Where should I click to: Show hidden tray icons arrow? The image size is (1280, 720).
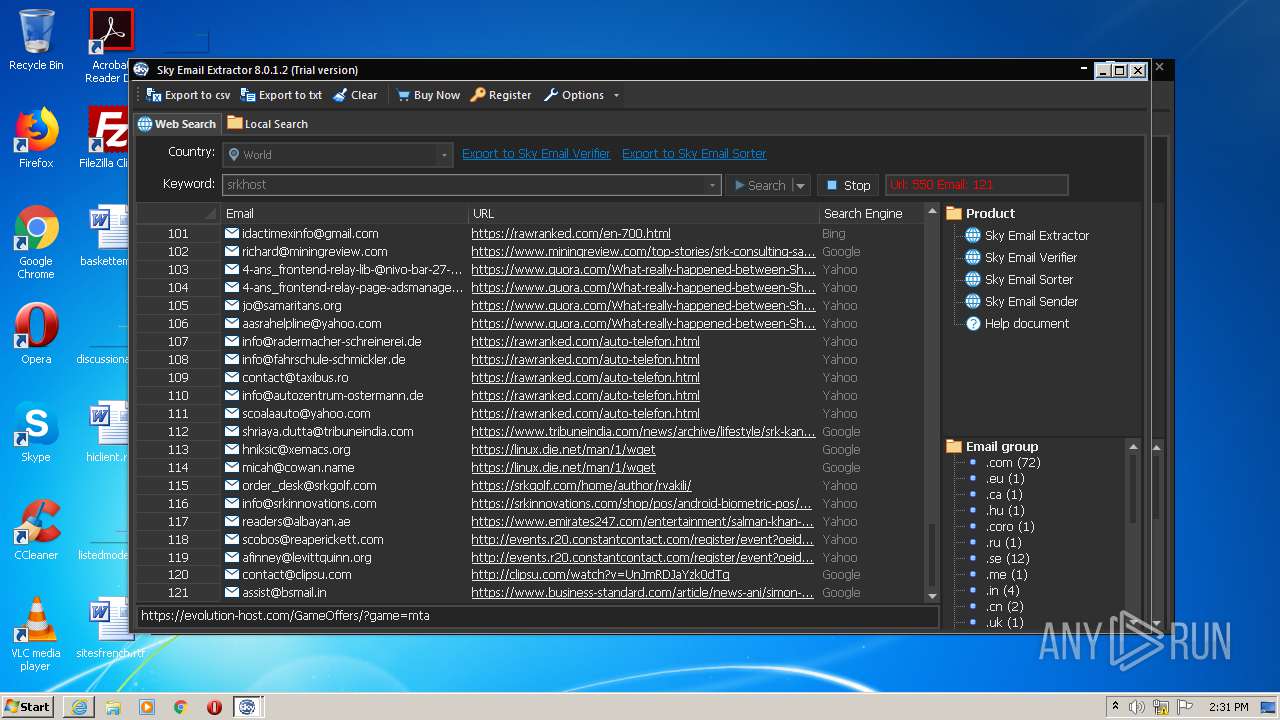tap(1114, 706)
